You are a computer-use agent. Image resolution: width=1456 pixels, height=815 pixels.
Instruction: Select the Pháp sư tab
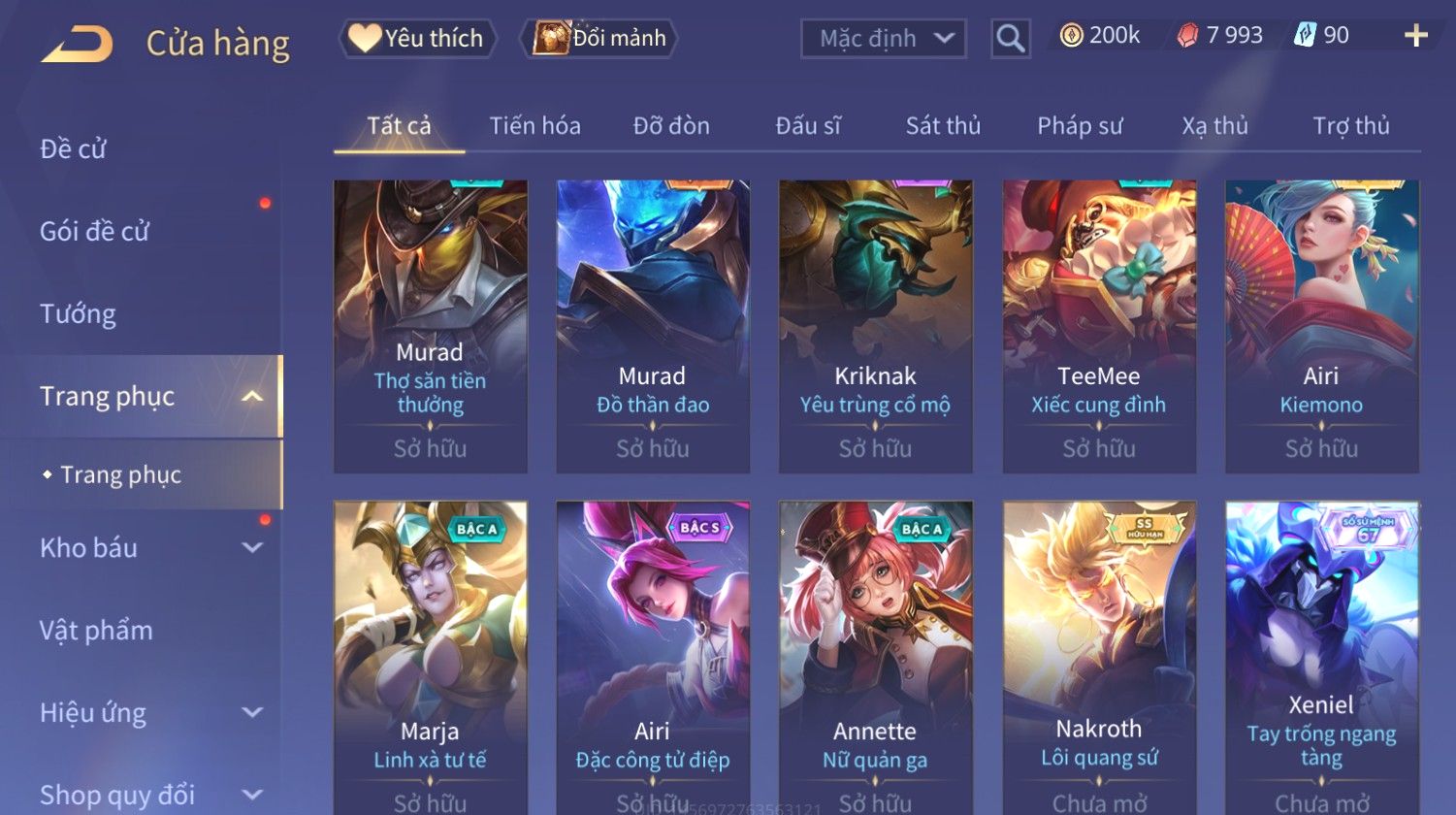[x=1080, y=125]
